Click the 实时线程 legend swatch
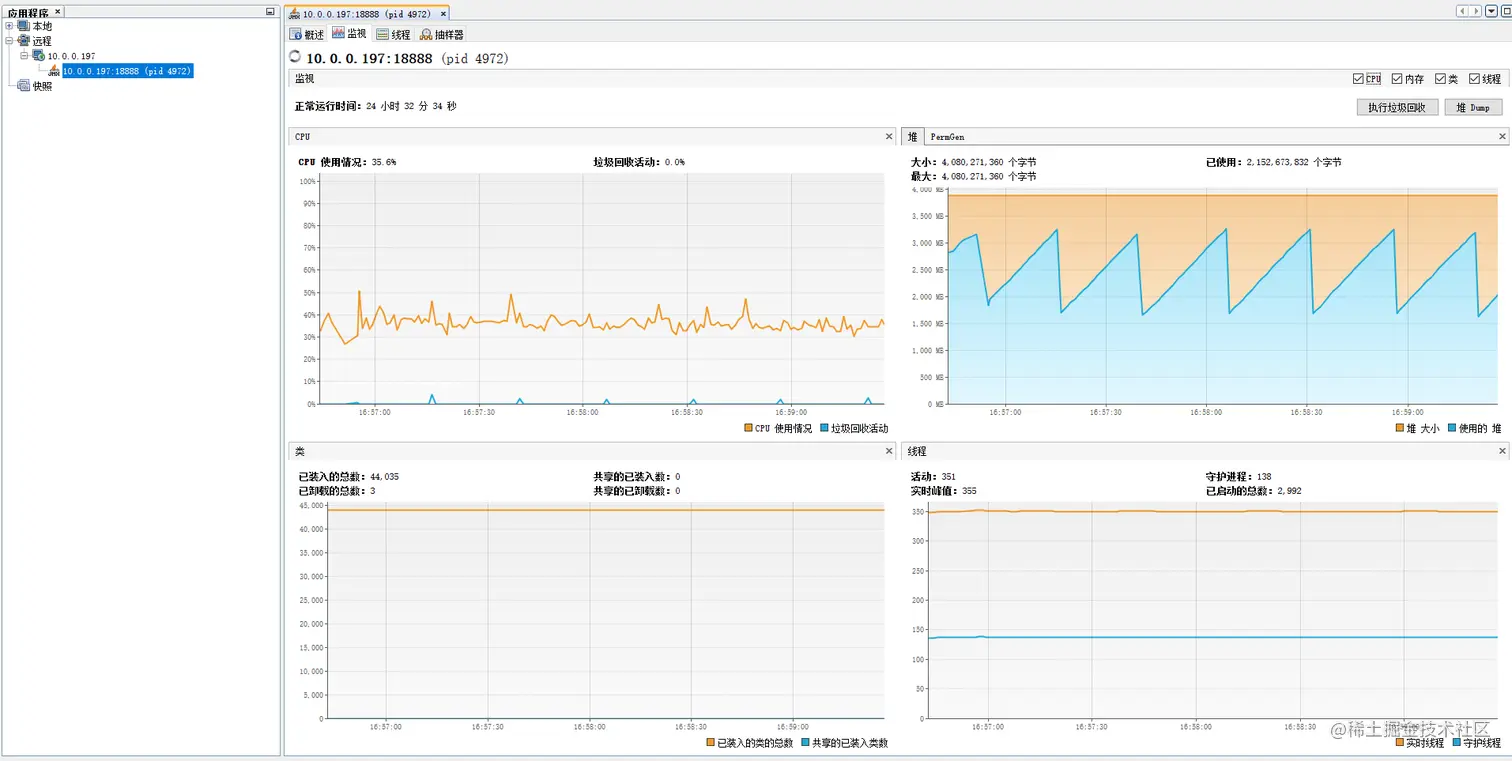Screen dimensions: 1512x761 pyautogui.click(x=1400, y=743)
